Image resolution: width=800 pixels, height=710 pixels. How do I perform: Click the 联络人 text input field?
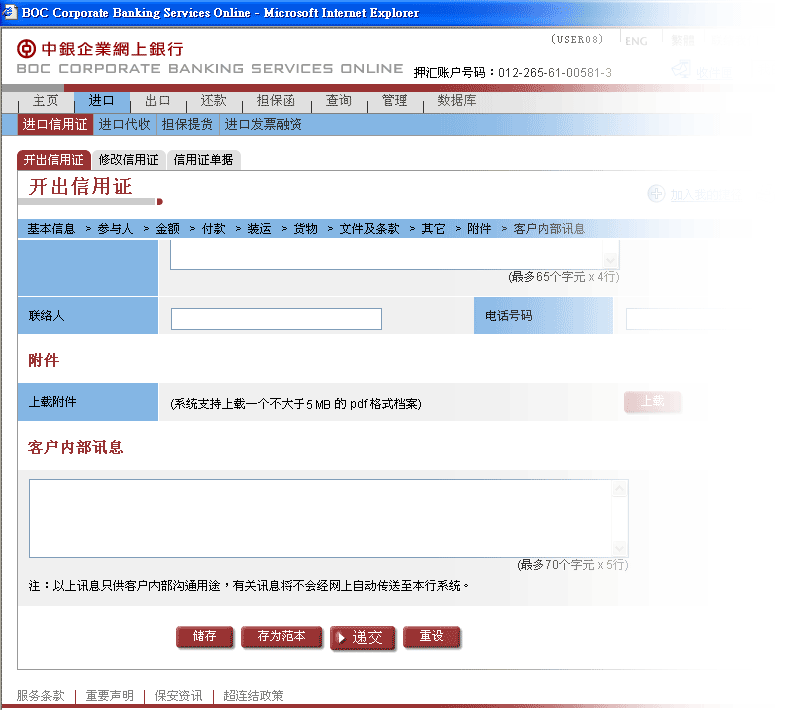click(x=276, y=319)
